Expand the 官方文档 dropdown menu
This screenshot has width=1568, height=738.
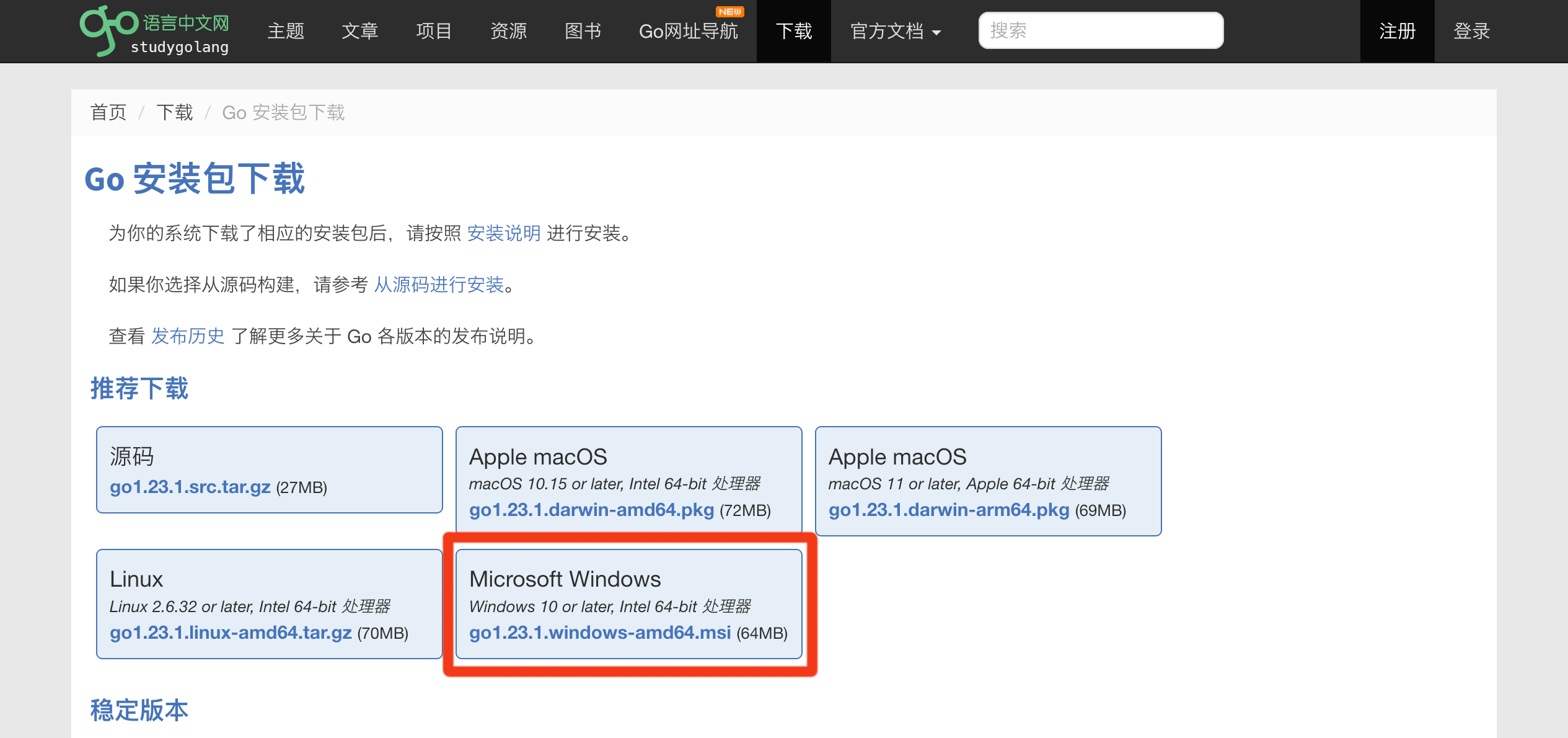[895, 31]
